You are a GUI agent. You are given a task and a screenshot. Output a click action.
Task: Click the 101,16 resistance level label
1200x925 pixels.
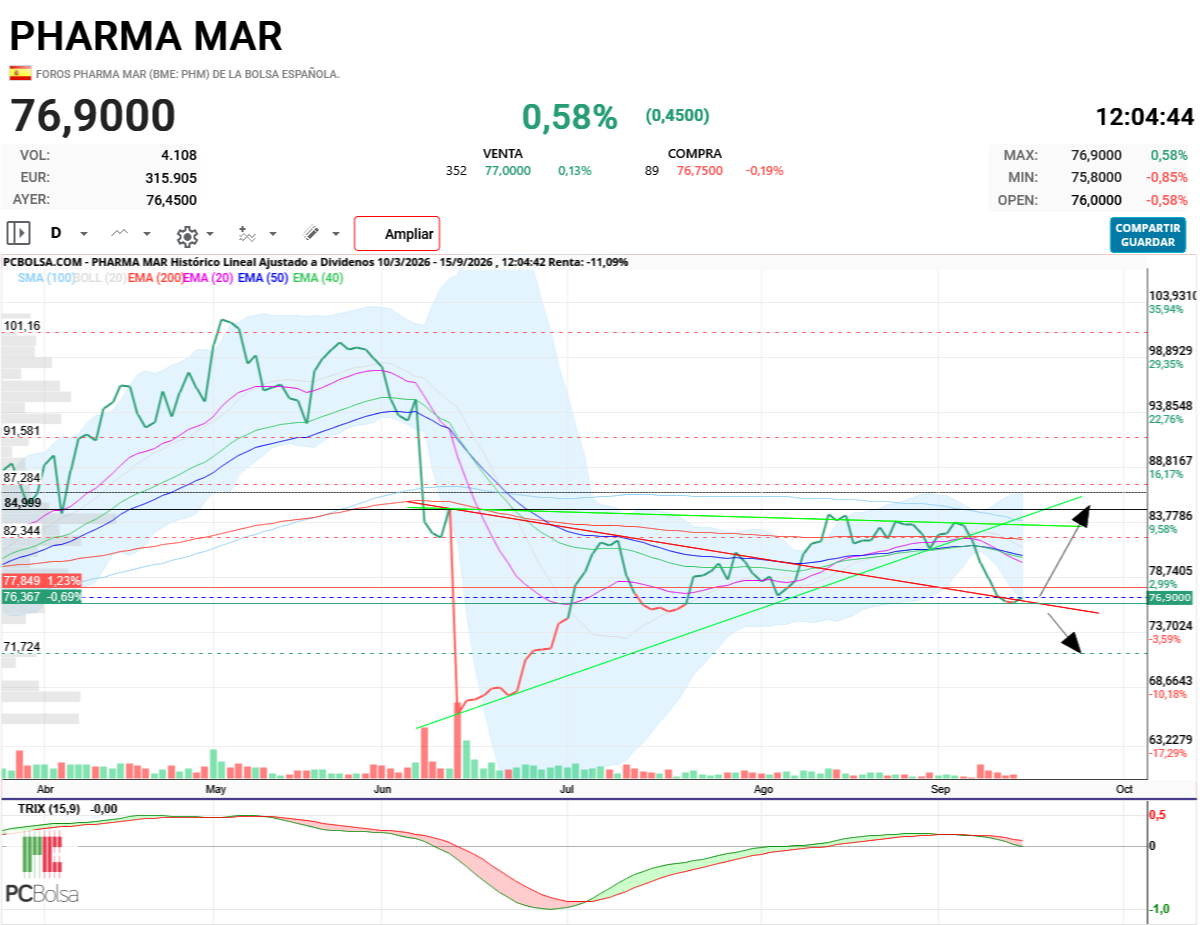pos(21,326)
